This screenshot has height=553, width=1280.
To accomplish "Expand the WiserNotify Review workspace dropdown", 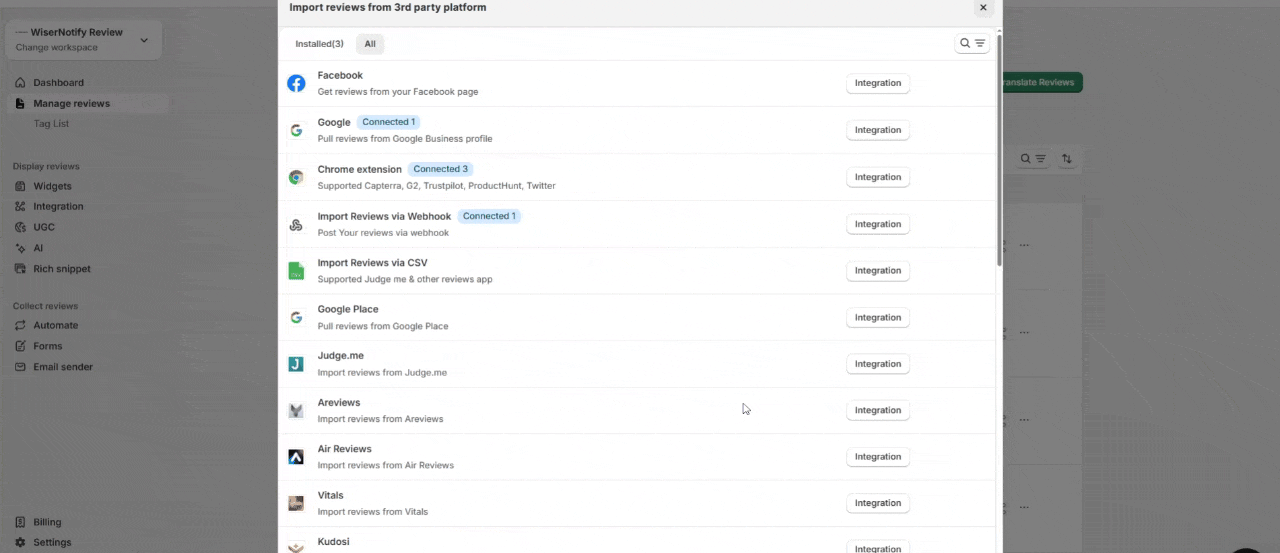I will [x=144, y=40].
